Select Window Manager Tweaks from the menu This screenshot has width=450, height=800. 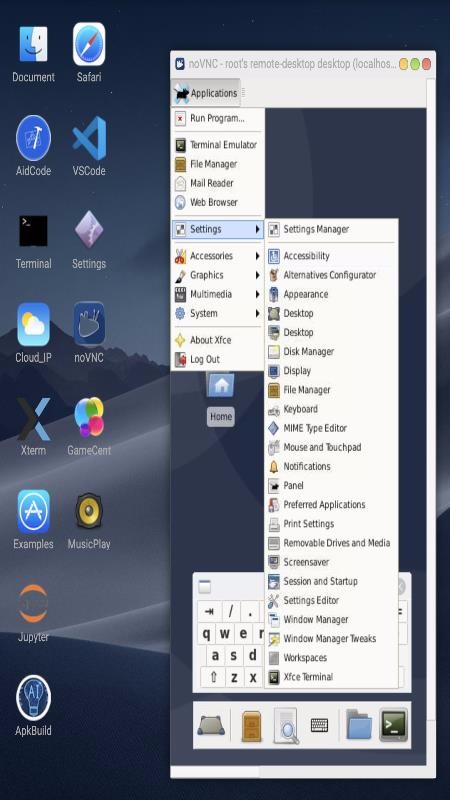pos(332,638)
